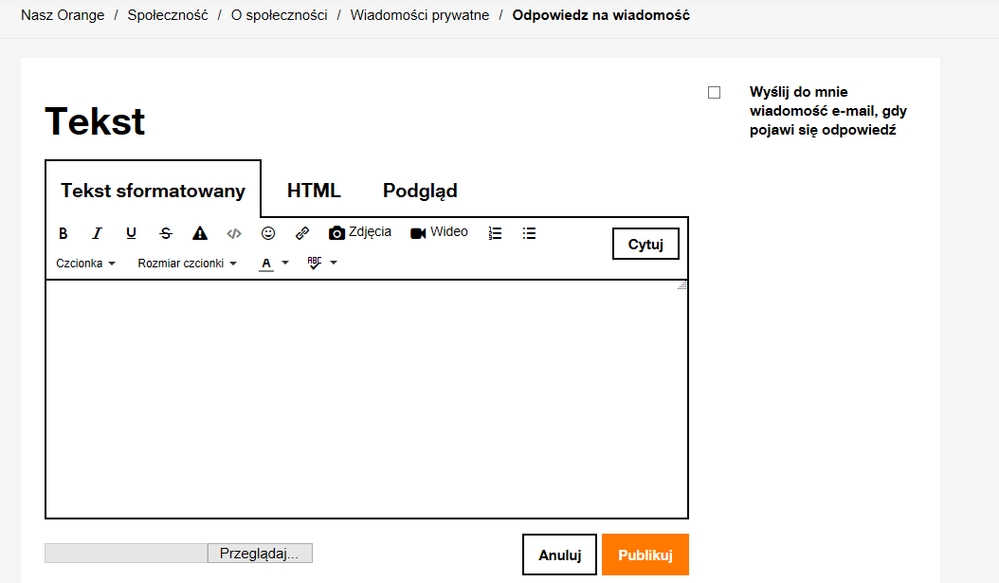Create a numbered list
999x583 pixels.
click(x=494, y=232)
